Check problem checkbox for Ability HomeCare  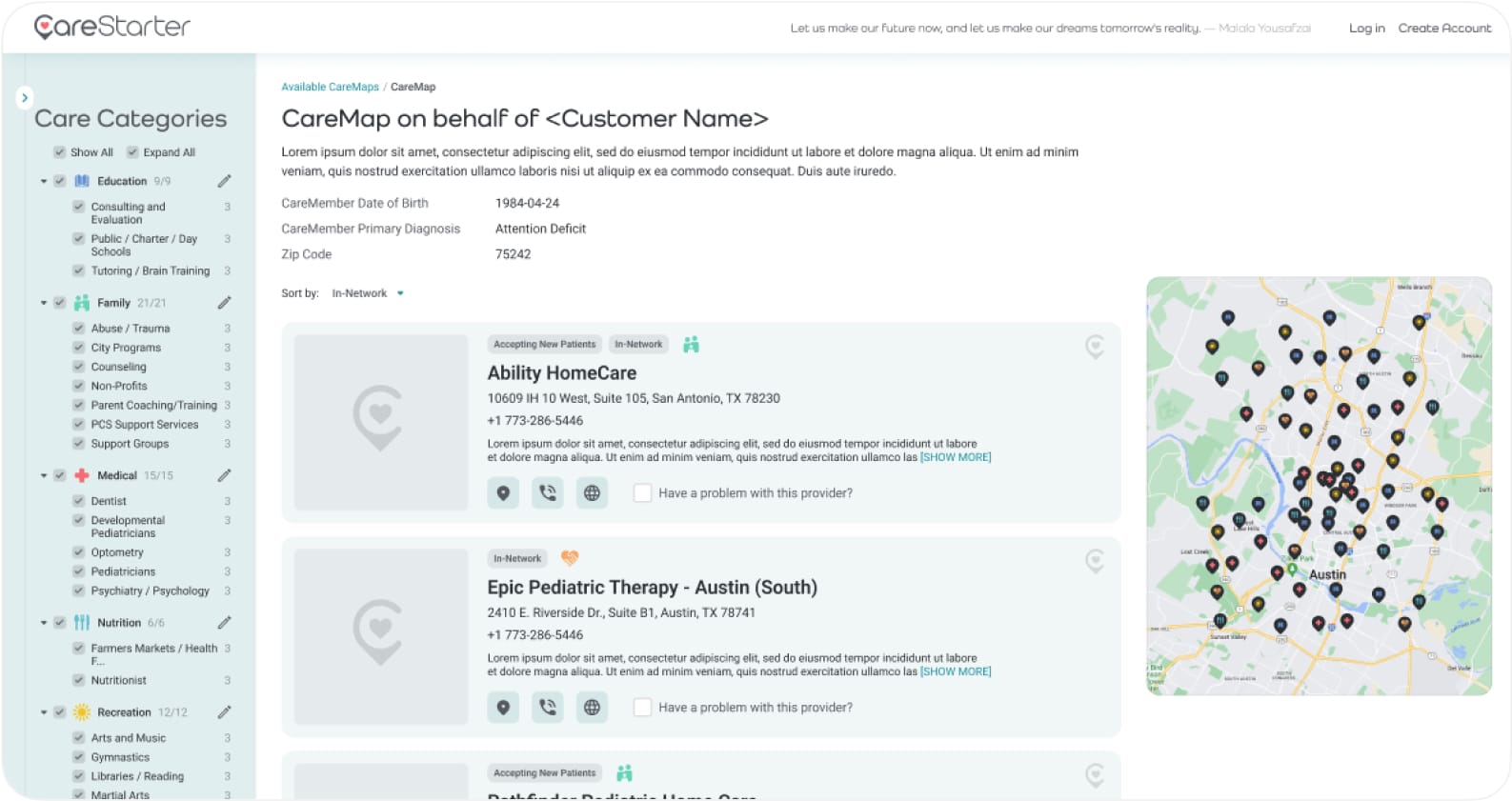(643, 493)
